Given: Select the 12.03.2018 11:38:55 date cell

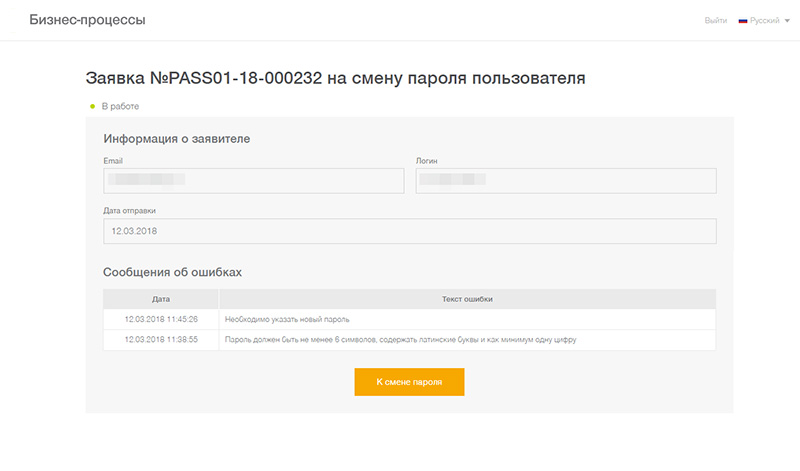Looking at the screenshot, I should pos(161,339).
